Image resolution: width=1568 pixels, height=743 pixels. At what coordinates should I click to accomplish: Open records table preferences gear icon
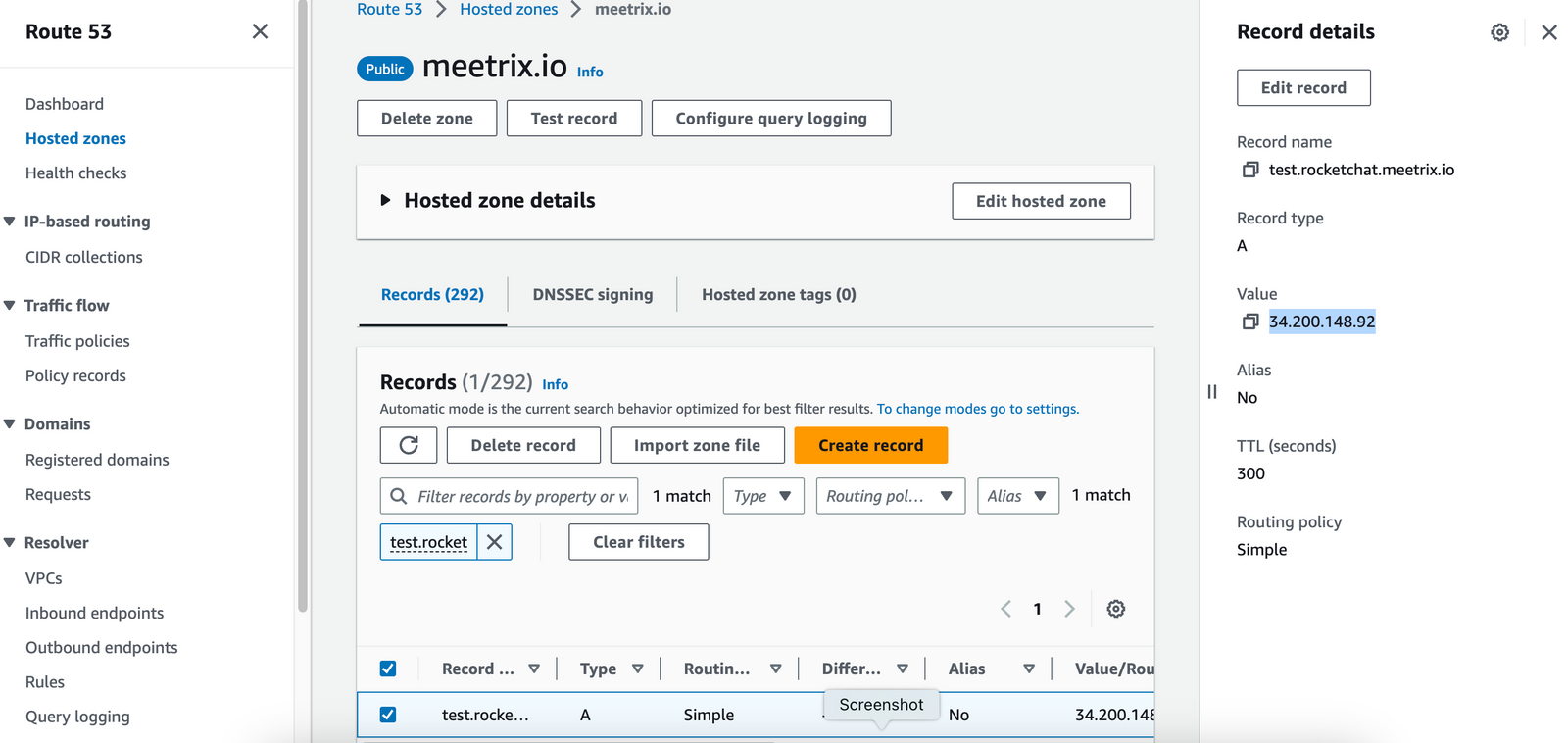pos(1115,609)
